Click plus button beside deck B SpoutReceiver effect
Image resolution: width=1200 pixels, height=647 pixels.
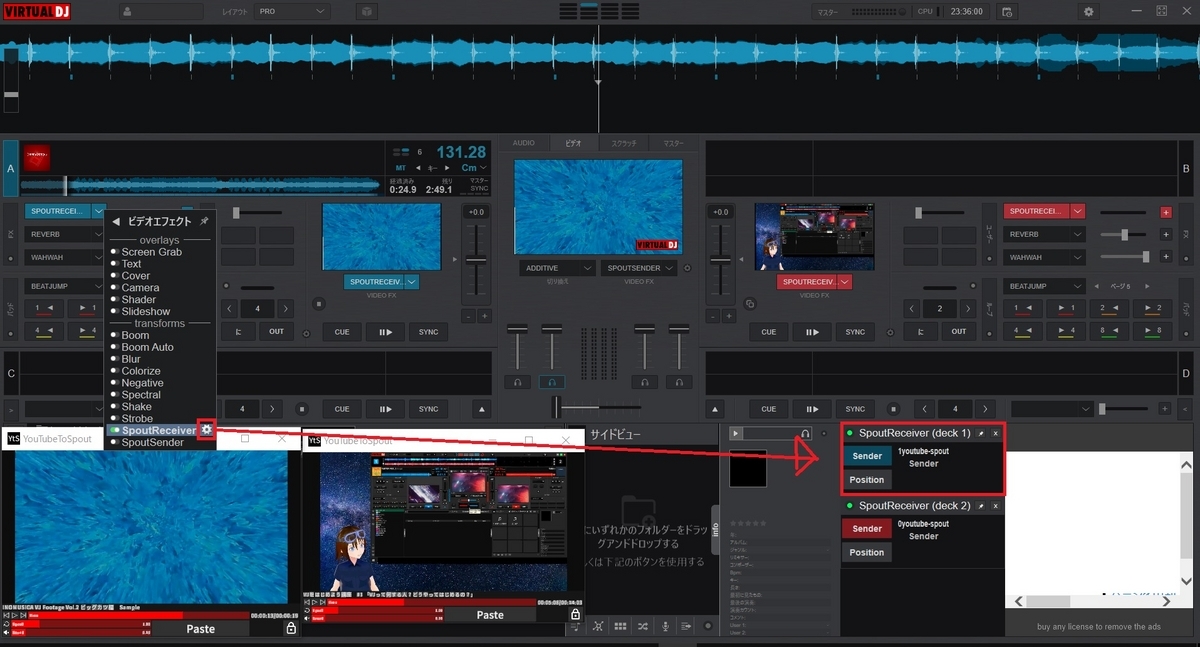pos(1165,212)
